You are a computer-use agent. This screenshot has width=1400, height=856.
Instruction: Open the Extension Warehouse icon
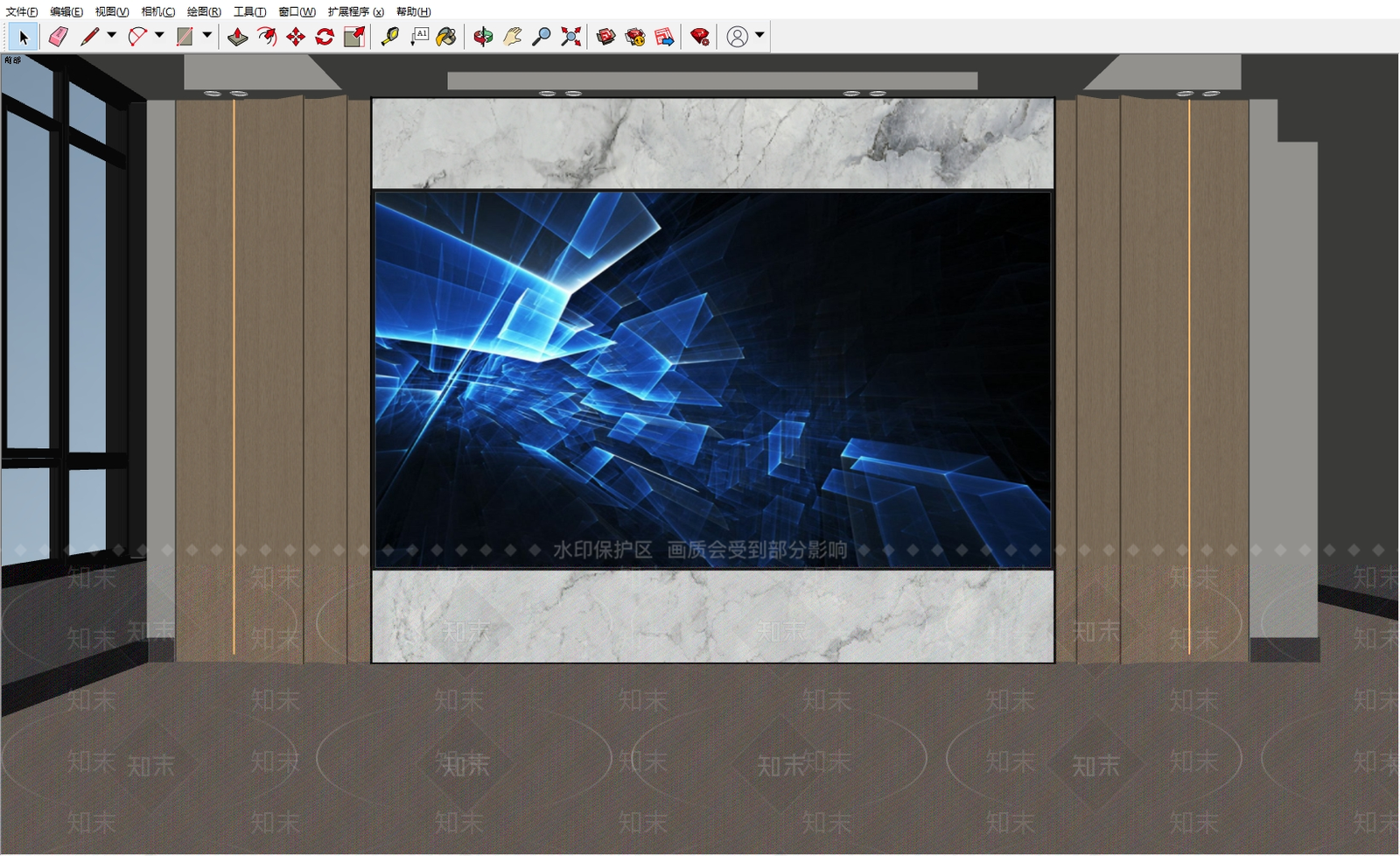click(x=635, y=37)
